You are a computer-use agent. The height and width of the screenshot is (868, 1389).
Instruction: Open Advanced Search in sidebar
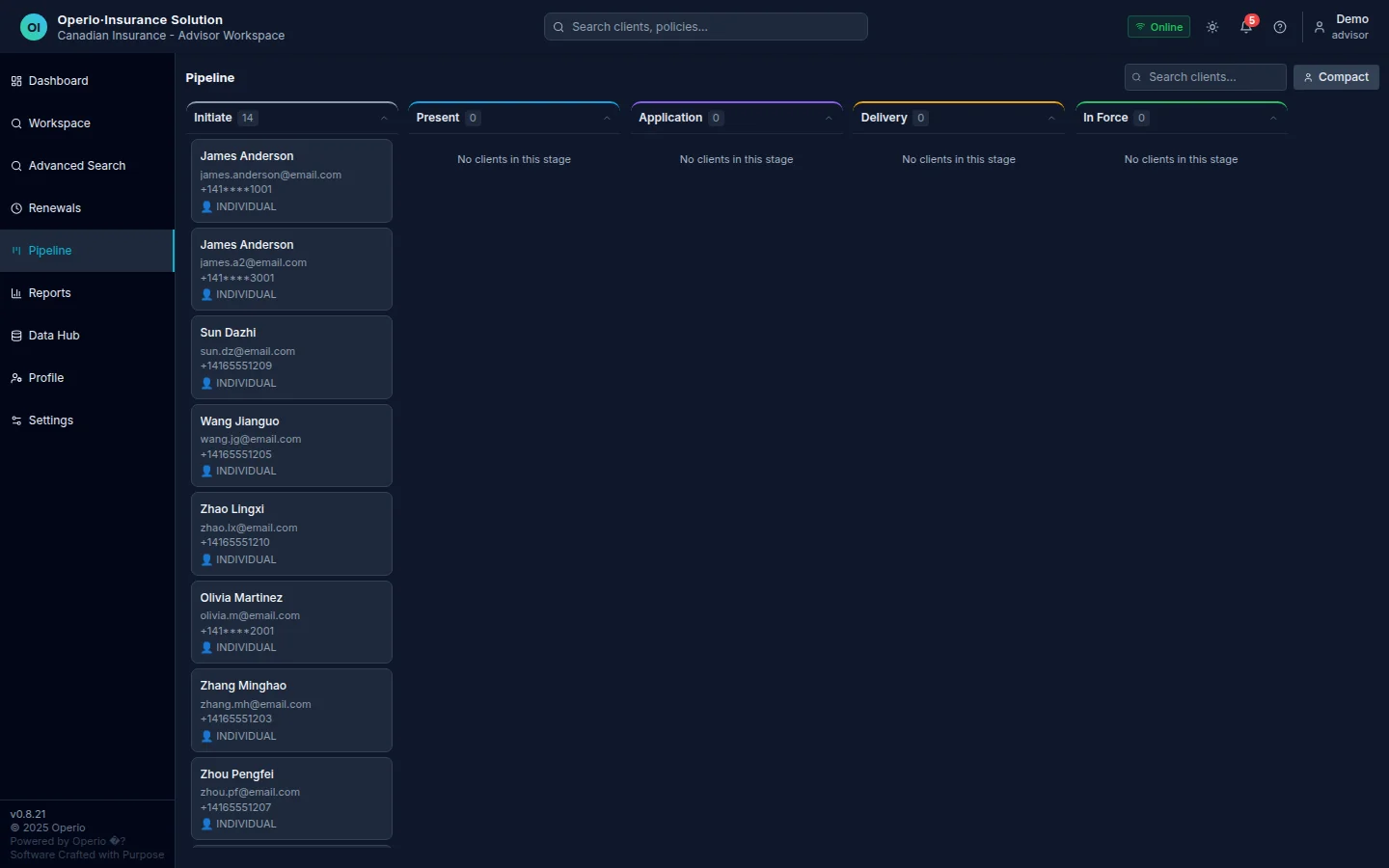point(87,166)
